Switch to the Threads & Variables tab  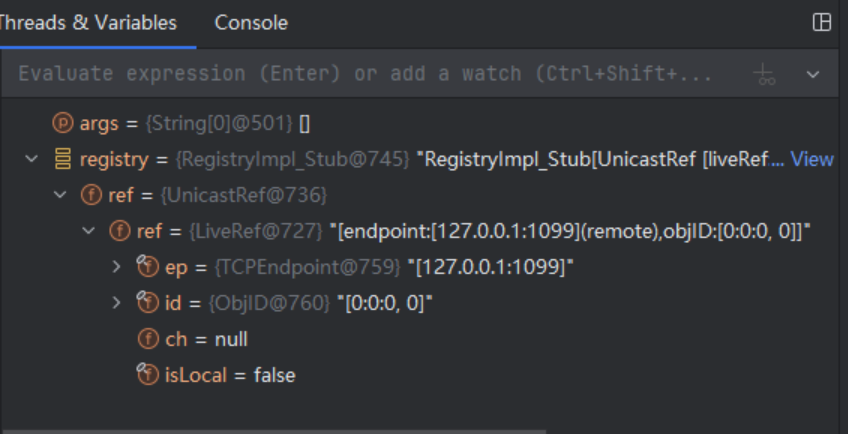(x=88, y=22)
